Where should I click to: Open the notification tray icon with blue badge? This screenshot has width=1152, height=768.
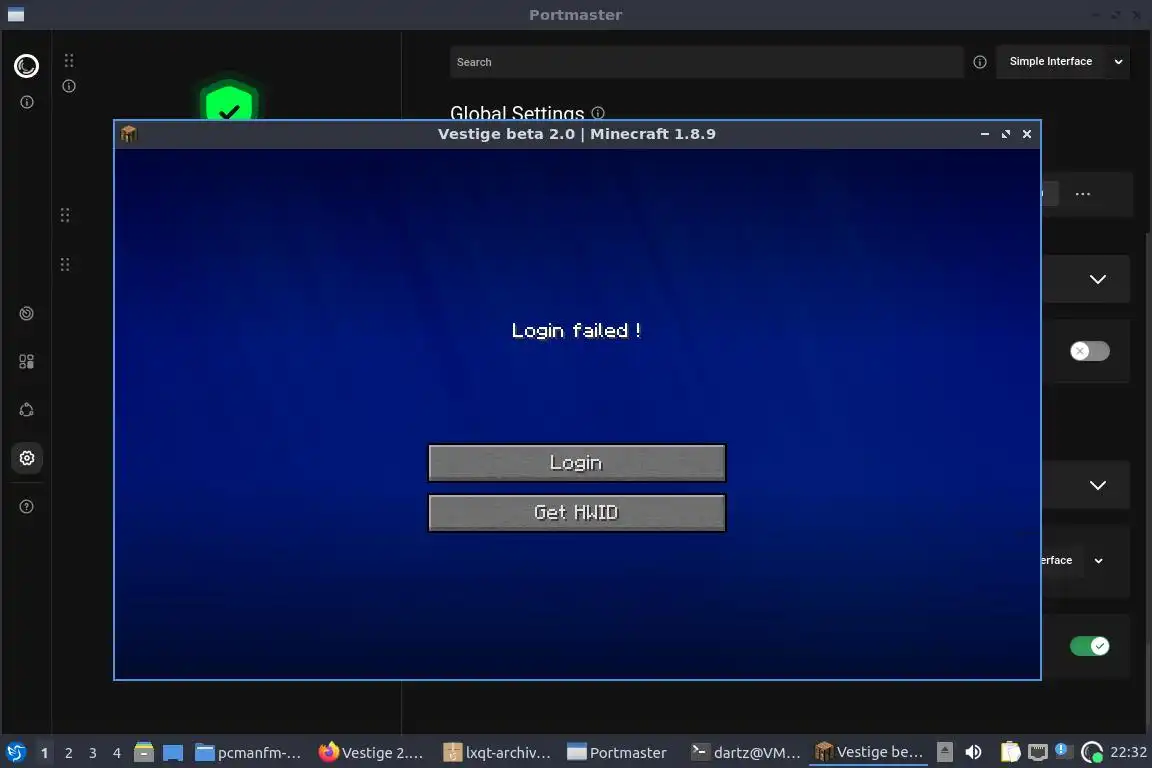pyautogui.click(x=1063, y=751)
